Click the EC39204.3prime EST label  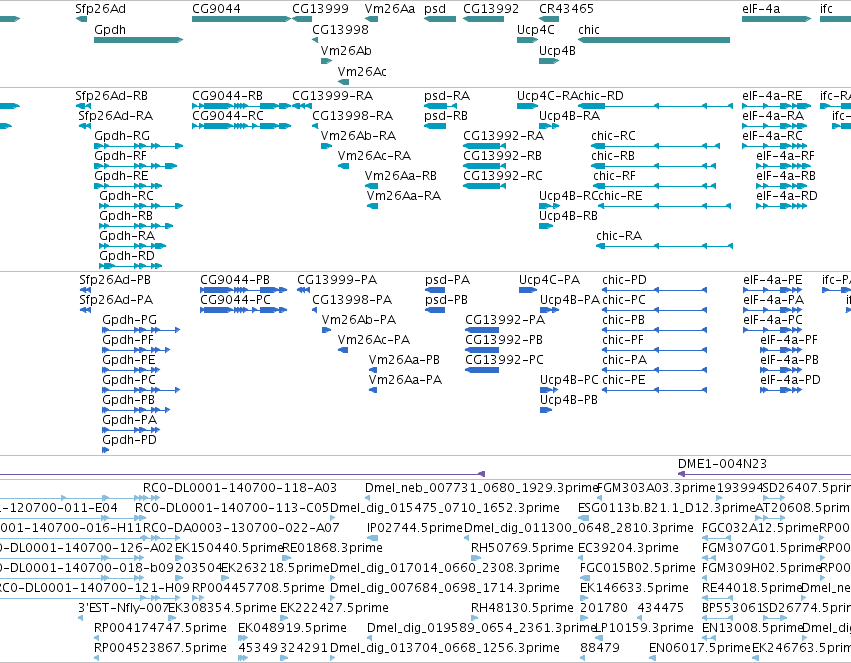[x=628, y=548]
